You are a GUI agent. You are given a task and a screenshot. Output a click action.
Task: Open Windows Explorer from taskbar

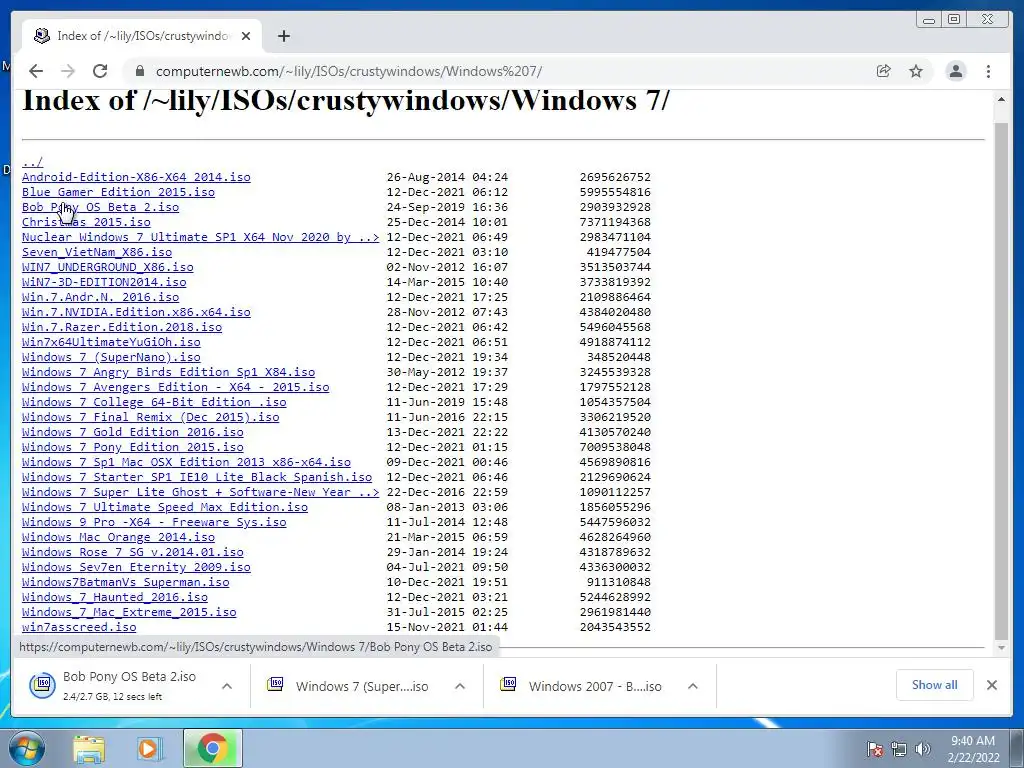pos(89,749)
